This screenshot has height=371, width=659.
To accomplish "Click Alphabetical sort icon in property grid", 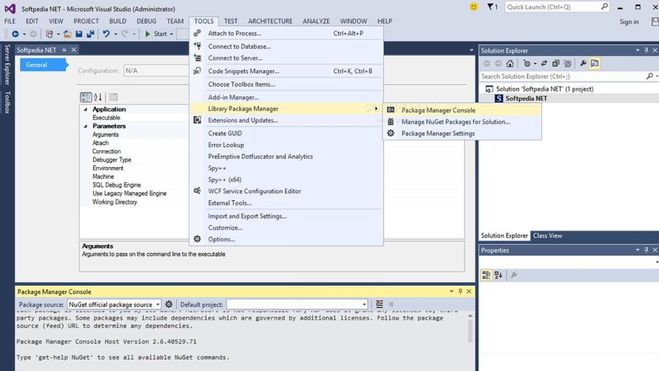I will 98,97.
